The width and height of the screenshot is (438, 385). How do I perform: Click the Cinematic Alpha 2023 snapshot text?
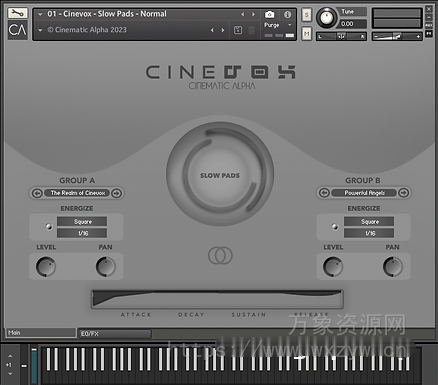(x=87, y=30)
